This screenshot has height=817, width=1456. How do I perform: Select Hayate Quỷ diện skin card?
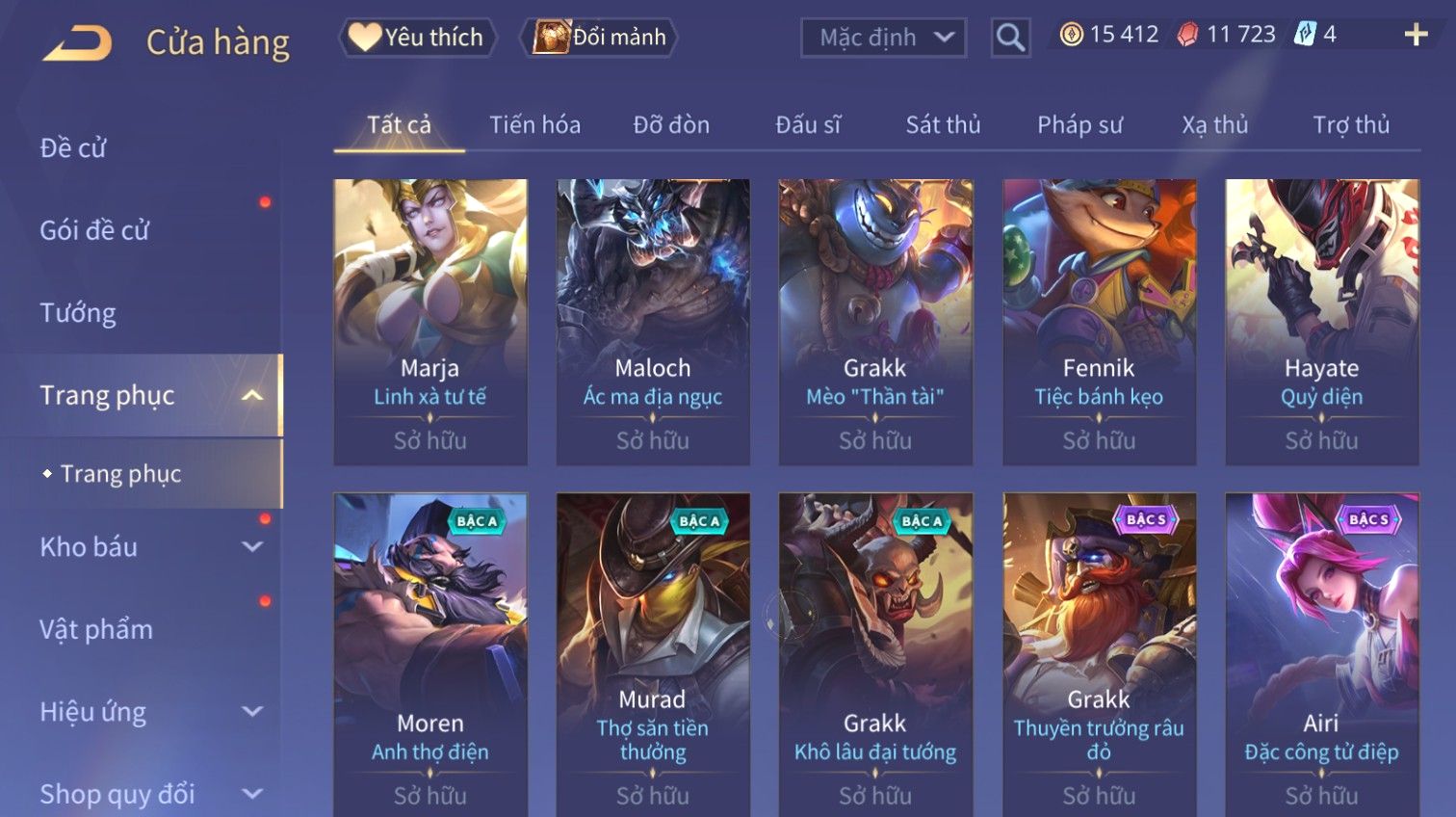(1321, 322)
